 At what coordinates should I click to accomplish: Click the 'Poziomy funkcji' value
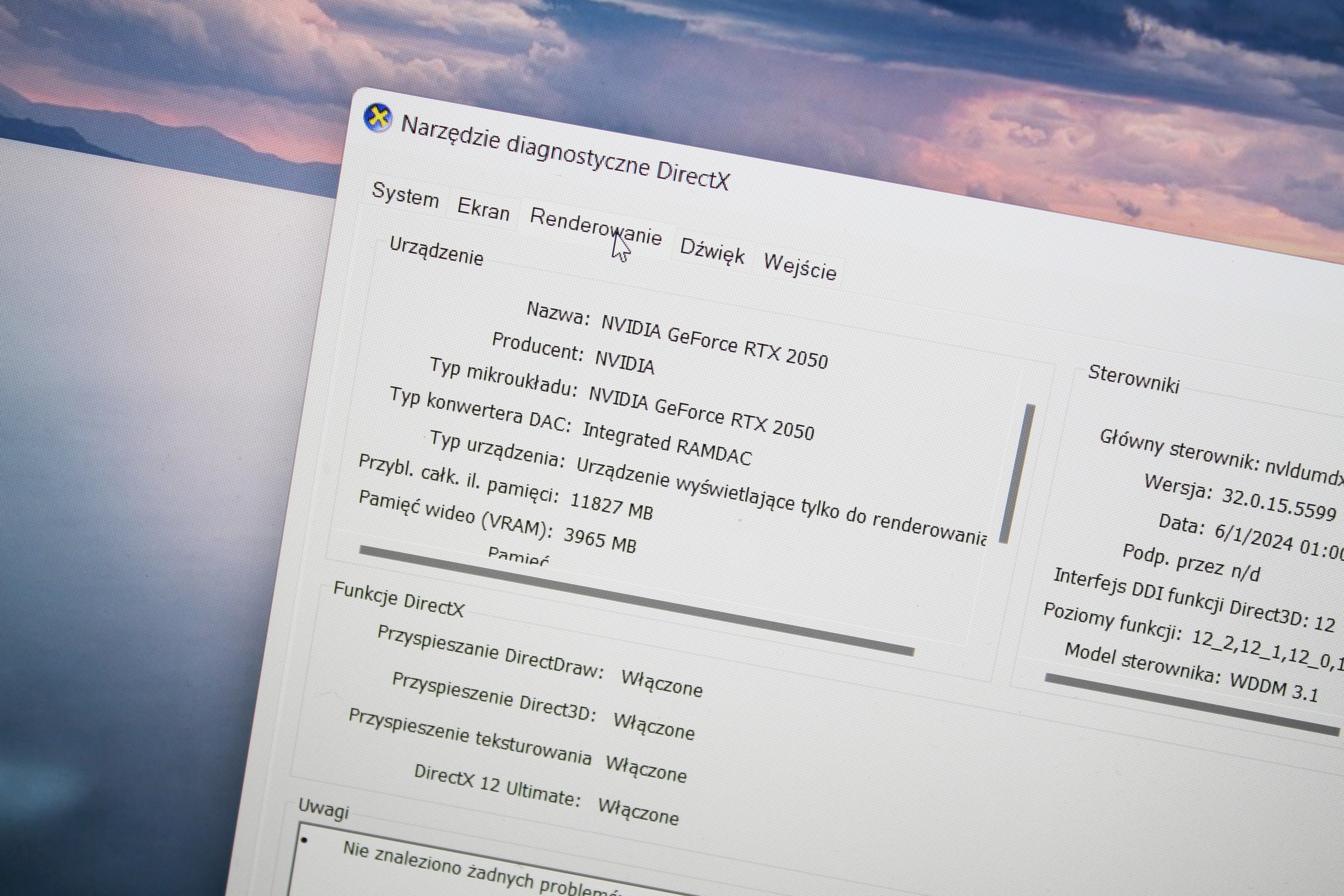pyautogui.click(x=1268, y=650)
